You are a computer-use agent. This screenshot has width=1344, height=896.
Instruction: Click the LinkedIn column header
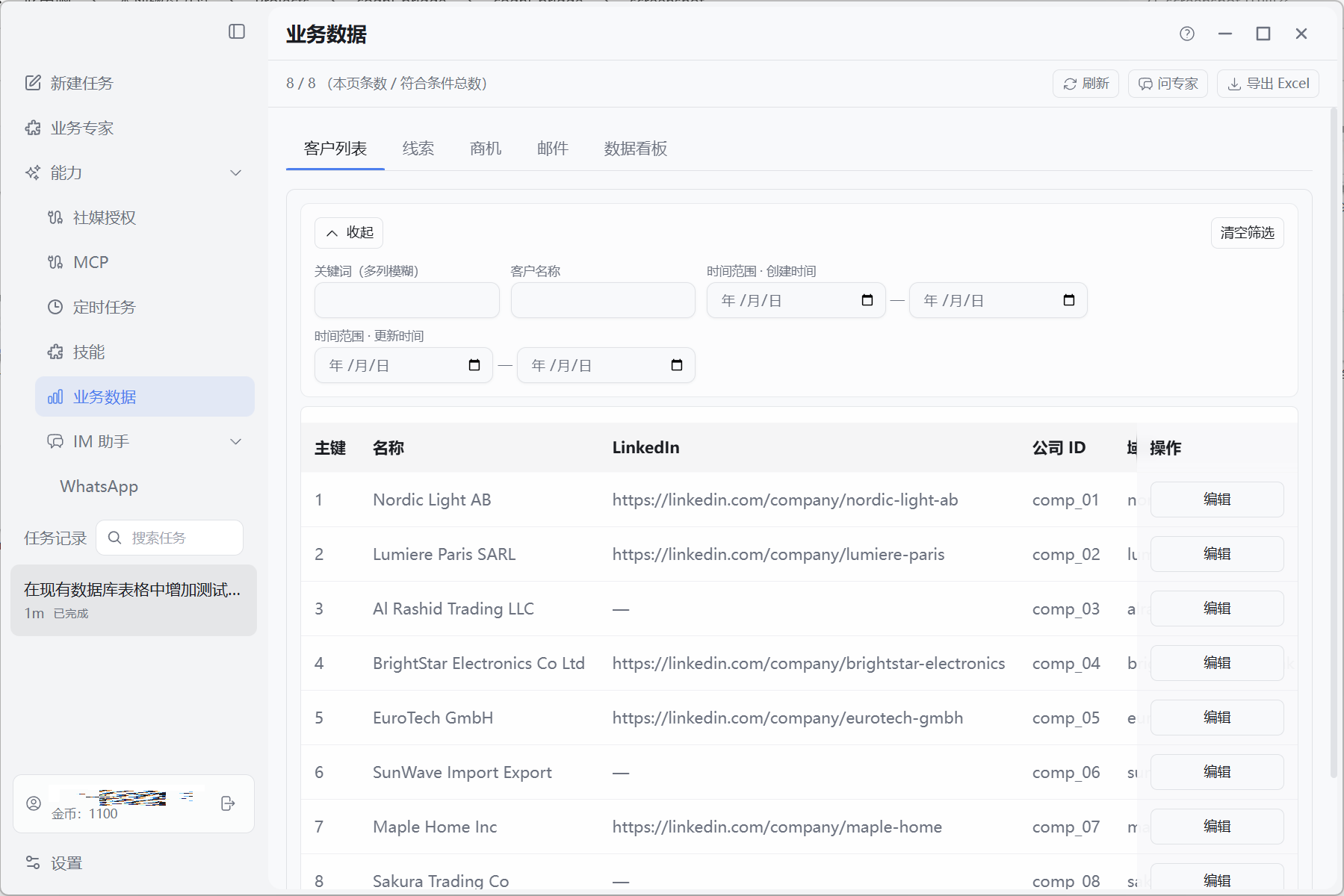tap(646, 447)
